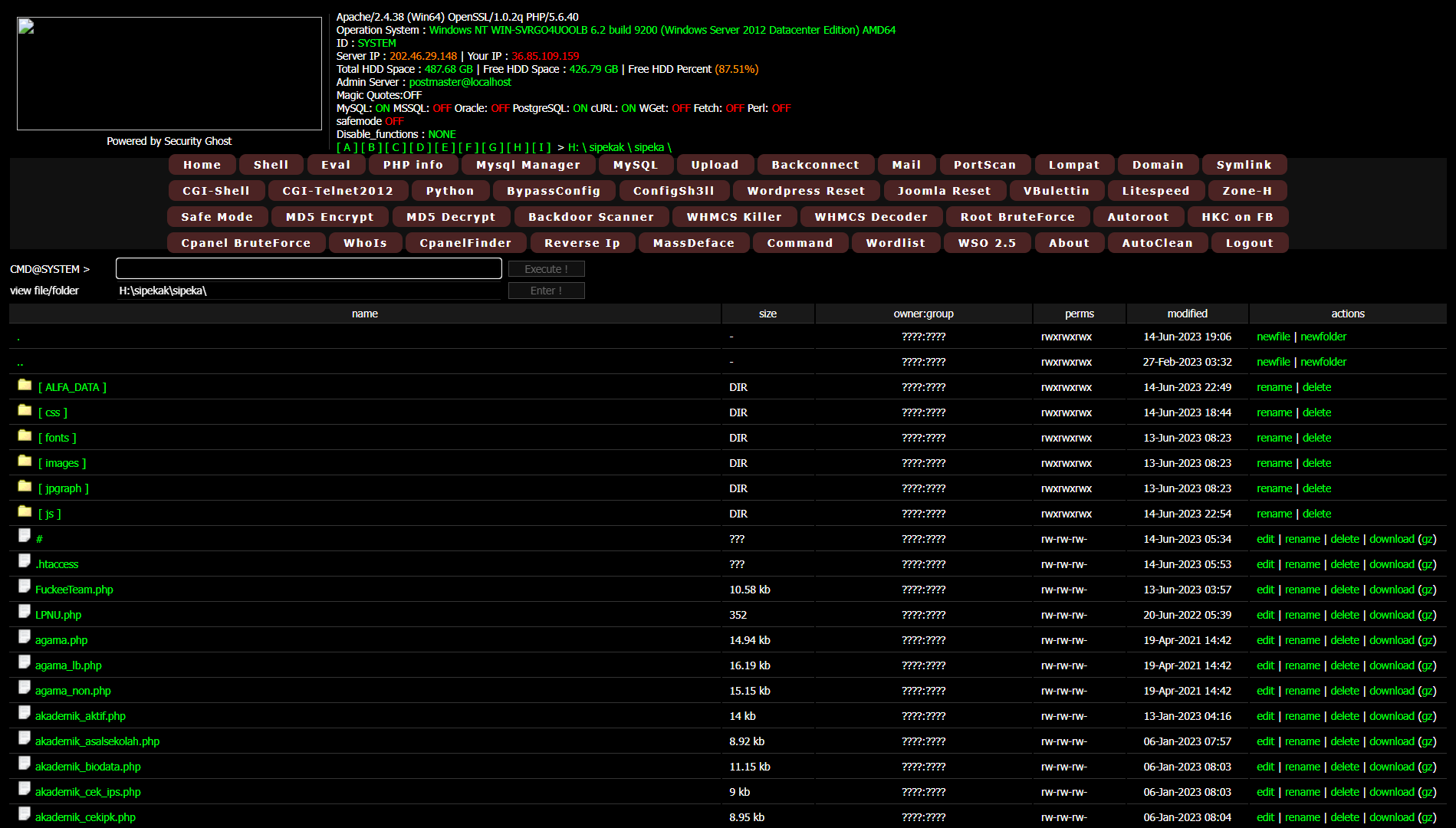
Task: Click the WHMCS Decoder button
Action: [x=871, y=217]
